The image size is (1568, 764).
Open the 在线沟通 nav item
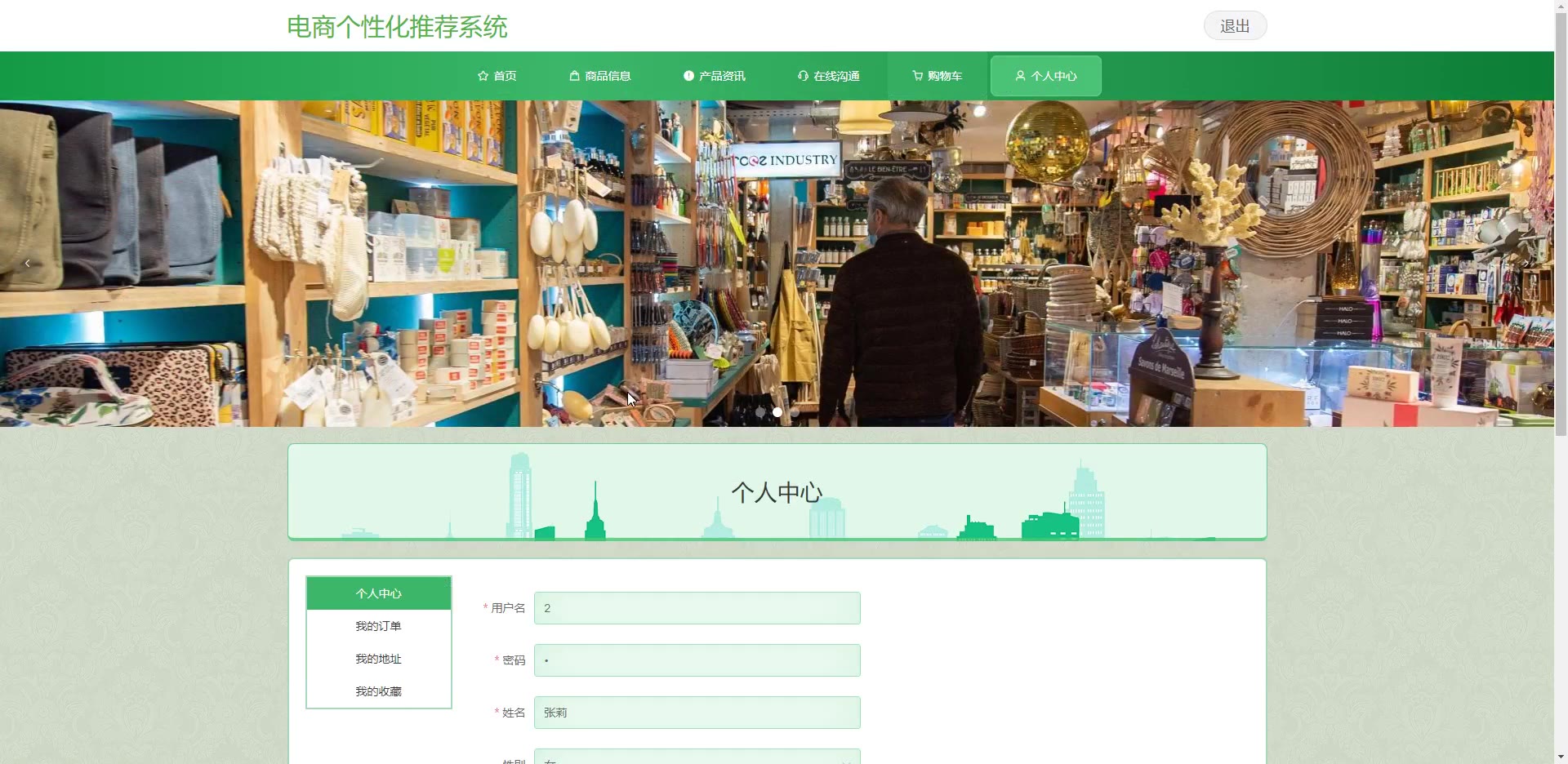tap(829, 76)
